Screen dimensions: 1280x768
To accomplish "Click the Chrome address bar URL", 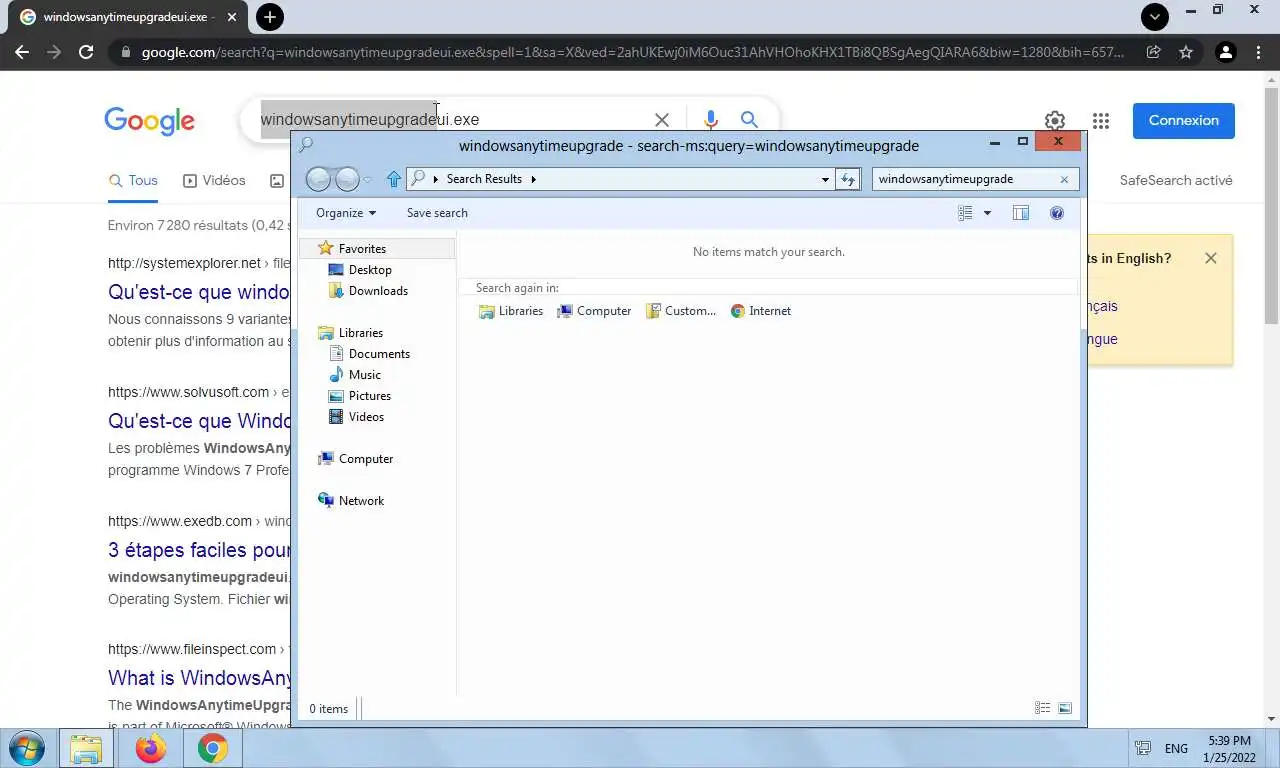I will pos(632,52).
